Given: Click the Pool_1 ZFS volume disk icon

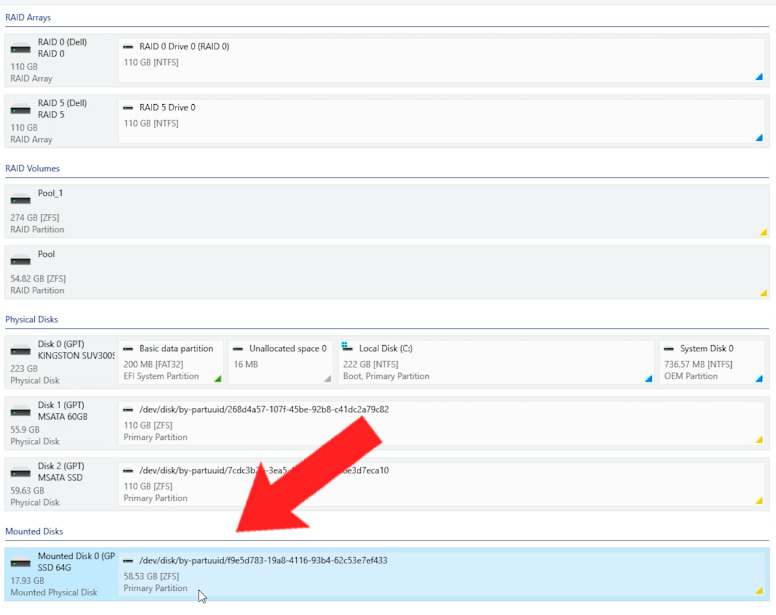Looking at the screenshot, I should click(x=21, y=199).
